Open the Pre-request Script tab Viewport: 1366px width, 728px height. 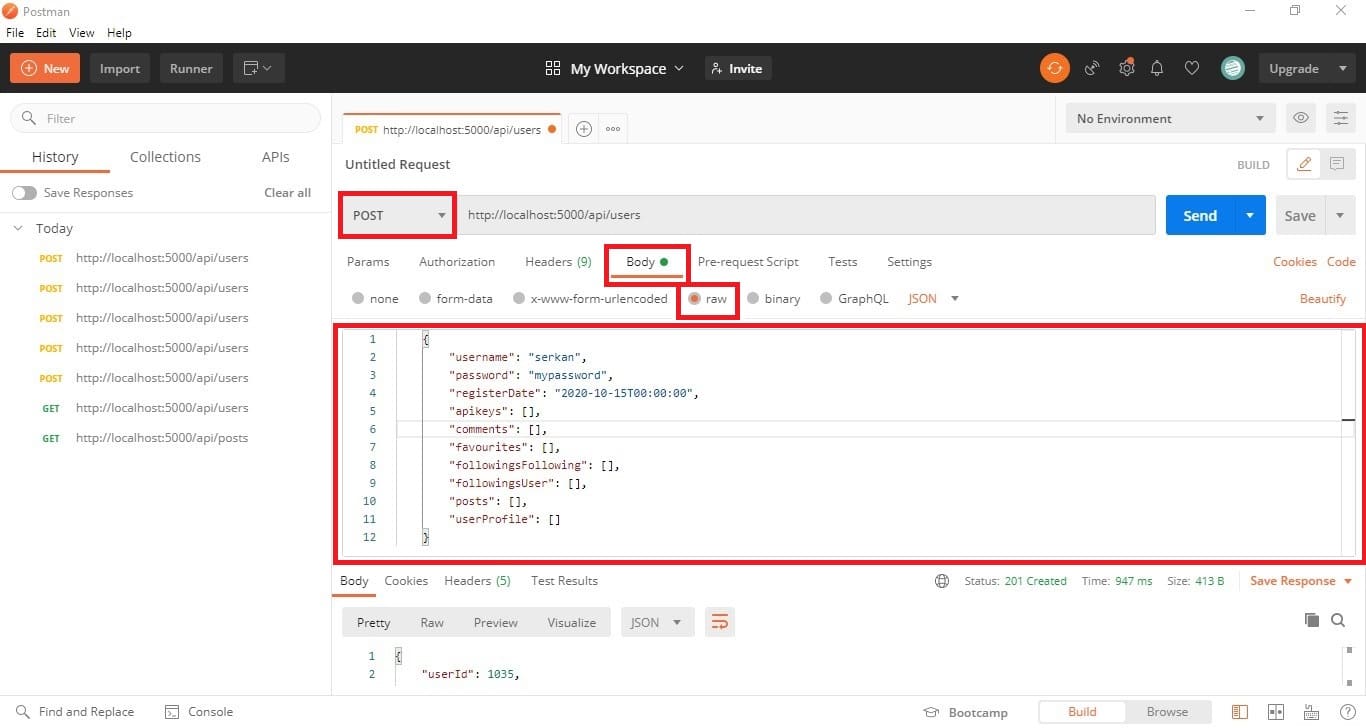click(x=748, y=262)
